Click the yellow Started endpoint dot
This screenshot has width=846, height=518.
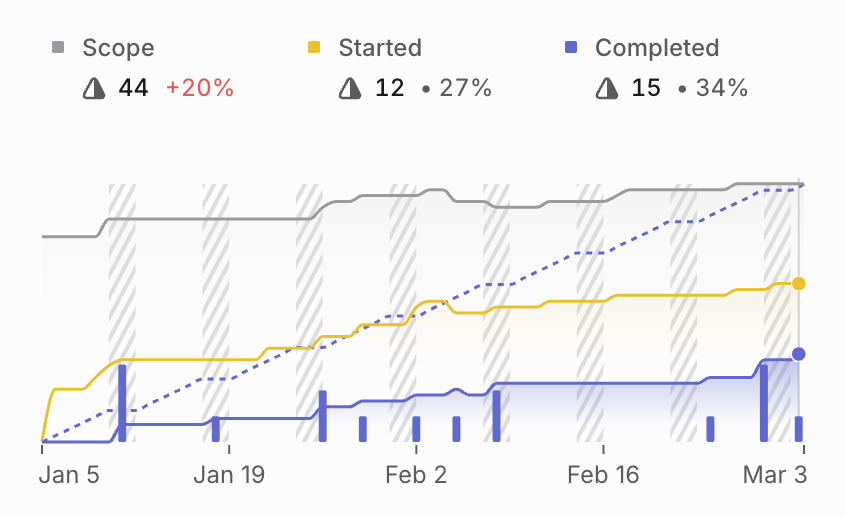coord(798,284)
